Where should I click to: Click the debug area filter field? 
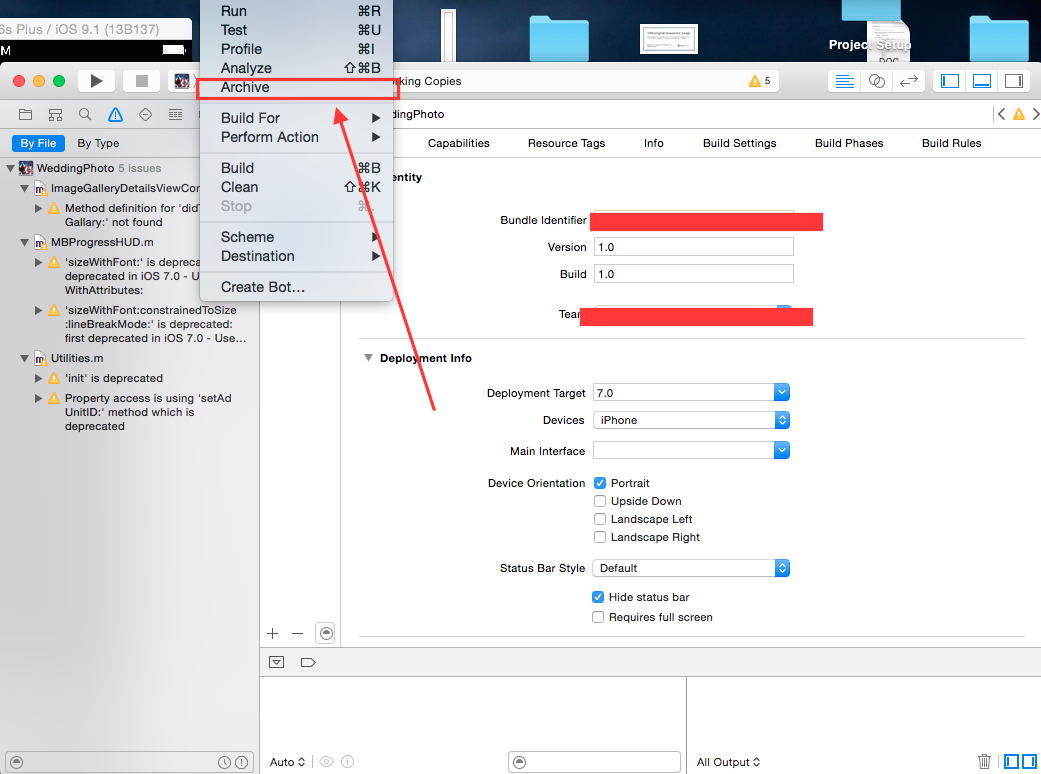pos(594,762)
